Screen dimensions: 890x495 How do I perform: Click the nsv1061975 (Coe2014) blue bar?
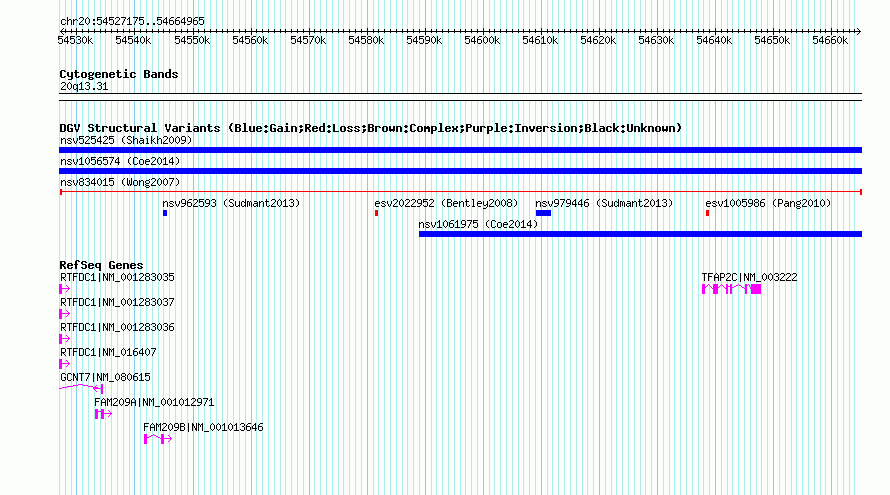(x=640, y=234)
